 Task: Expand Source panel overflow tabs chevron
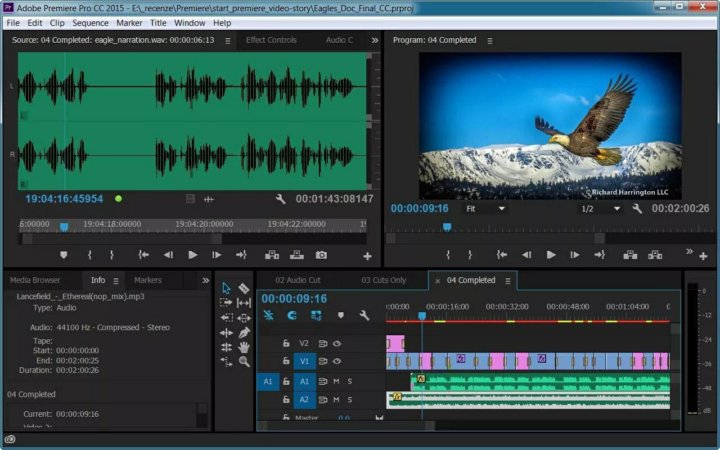[x=375, y=40]
